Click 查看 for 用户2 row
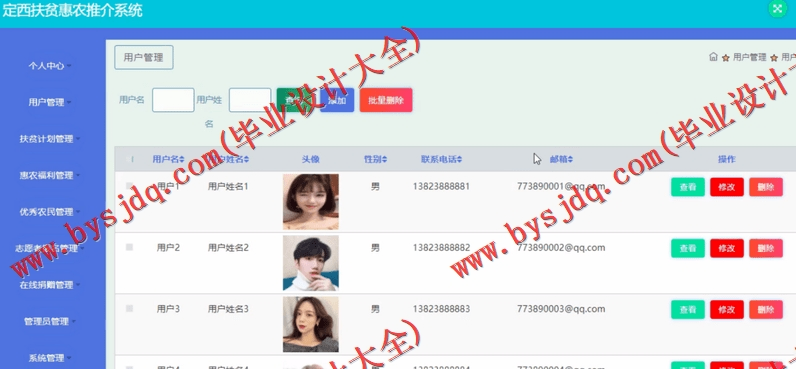The width and height of the screenshot is (796, 369). click(688, 248)
